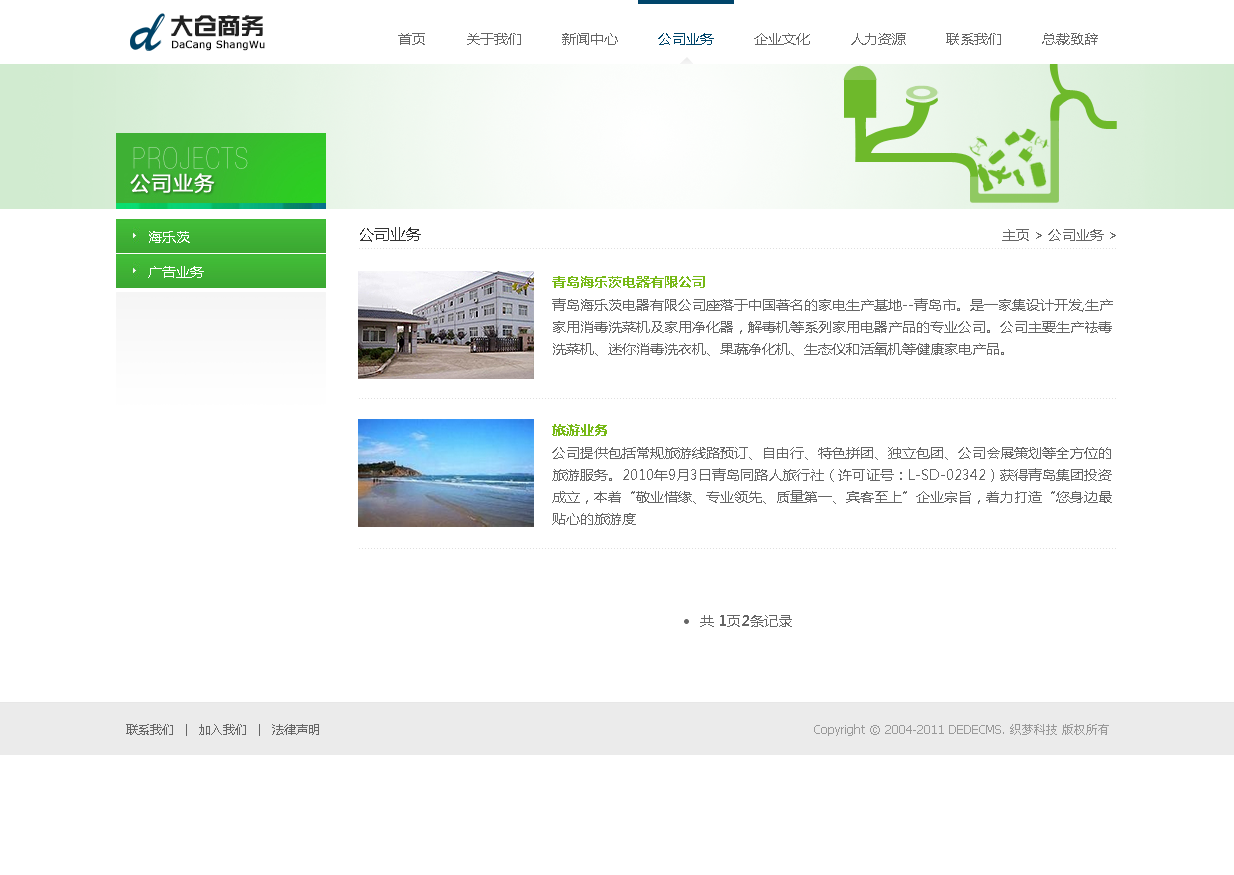This screenshot has width=1234, height=875.
Task: Go to 关于我们 in navigation
Action: click(493, 40)
